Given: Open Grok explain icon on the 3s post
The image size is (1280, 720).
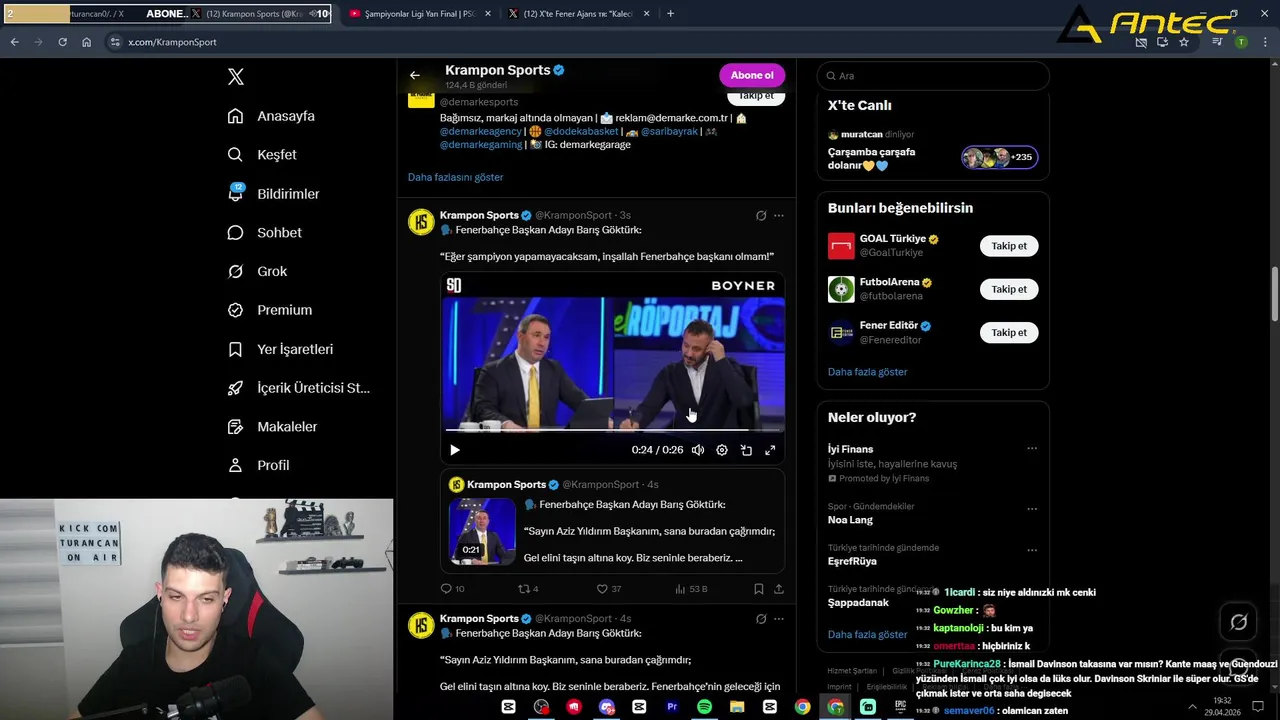Looking at the screenshot, I should click(x=761, y=215).
